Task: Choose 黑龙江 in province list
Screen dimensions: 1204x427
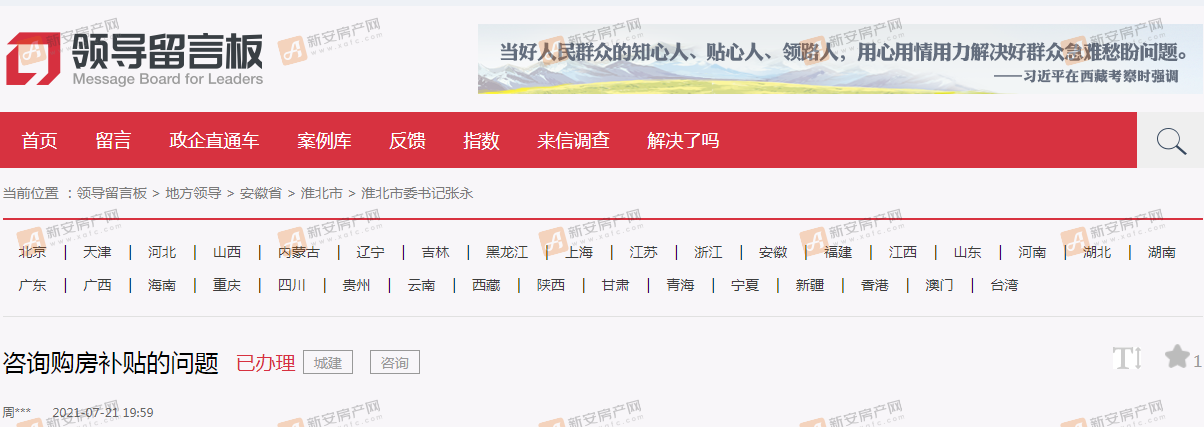Action: 507,252
